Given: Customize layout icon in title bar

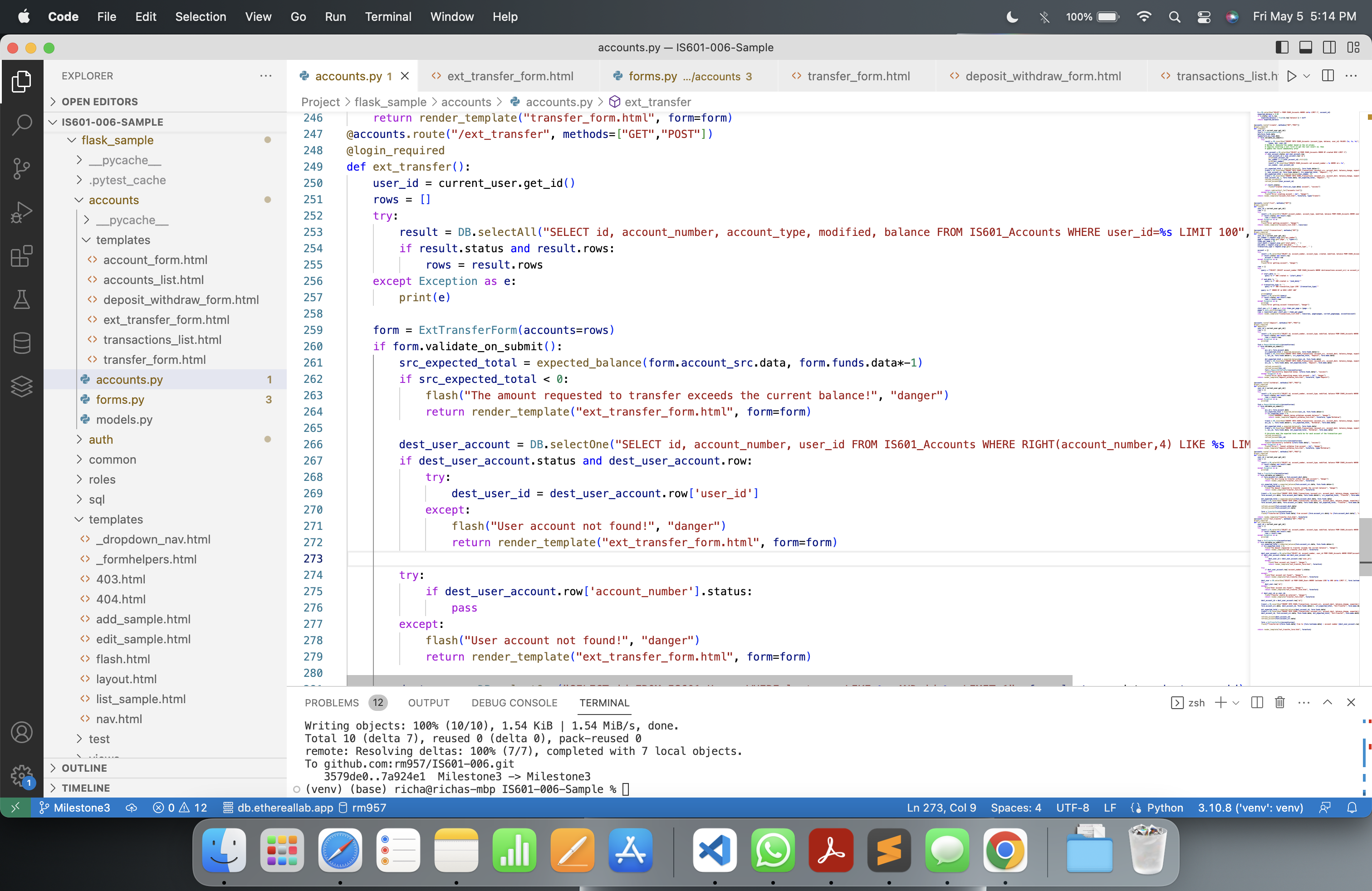Looking at the screenshot, I should pos(1353,47).
